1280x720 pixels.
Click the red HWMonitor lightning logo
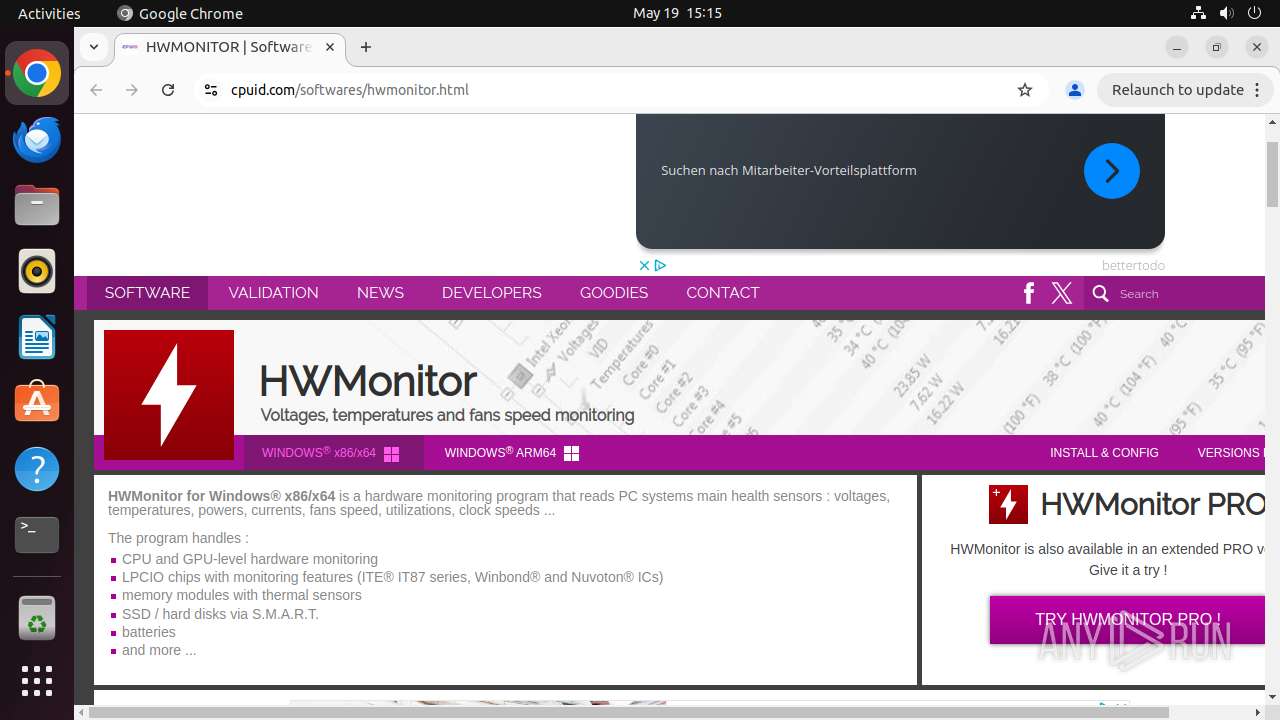coord(169,395)
